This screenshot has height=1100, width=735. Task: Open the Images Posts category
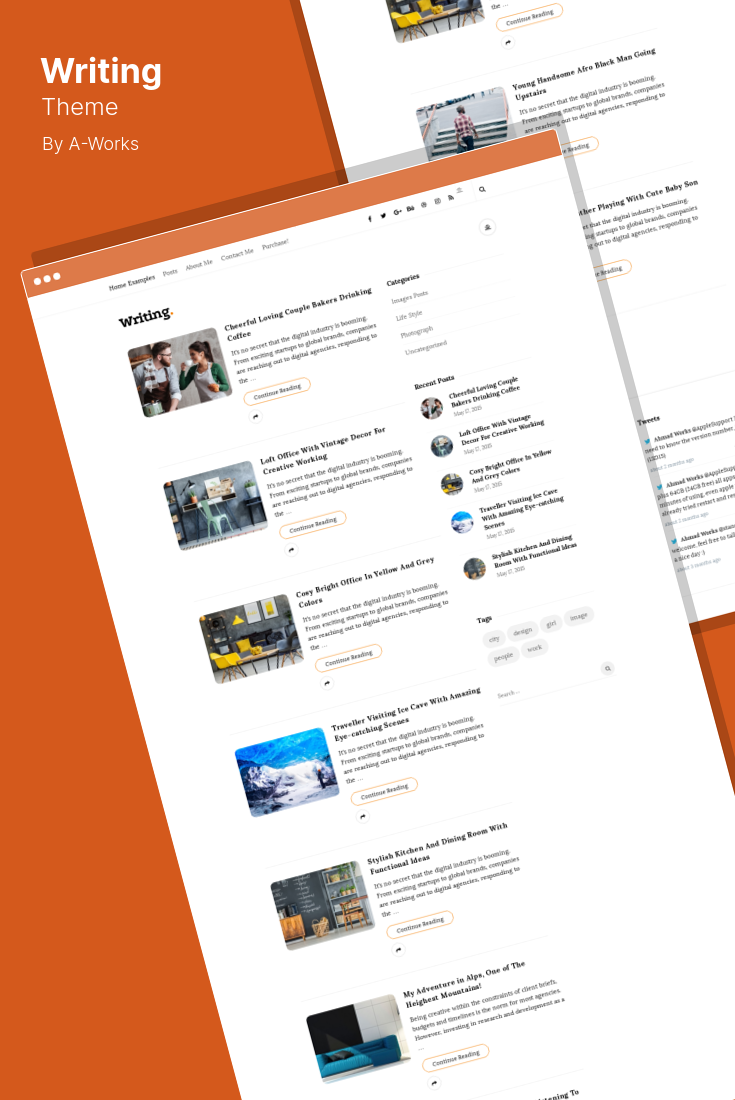[410, 297]
